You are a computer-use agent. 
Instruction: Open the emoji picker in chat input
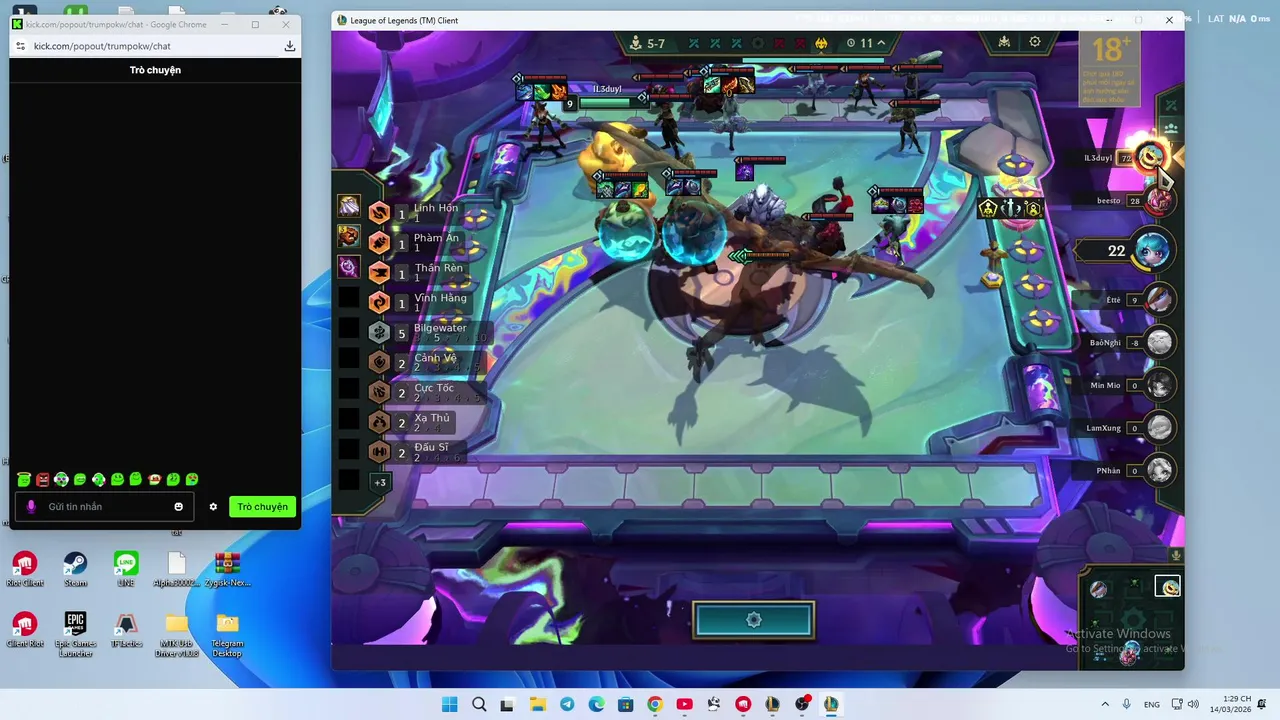(x=179, y=507)
